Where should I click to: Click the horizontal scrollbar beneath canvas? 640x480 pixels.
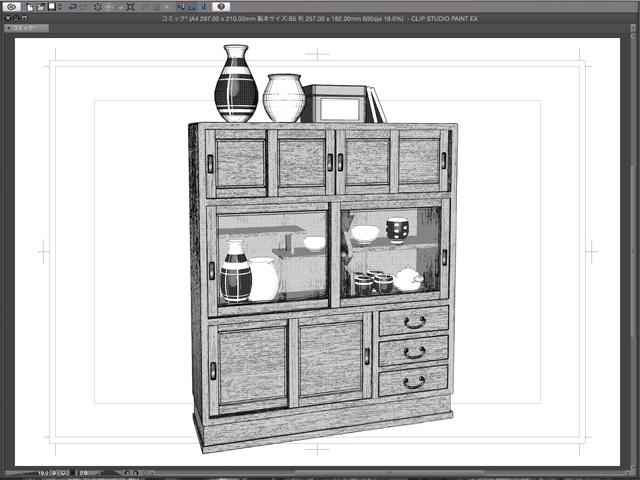[x=388, y=473]
